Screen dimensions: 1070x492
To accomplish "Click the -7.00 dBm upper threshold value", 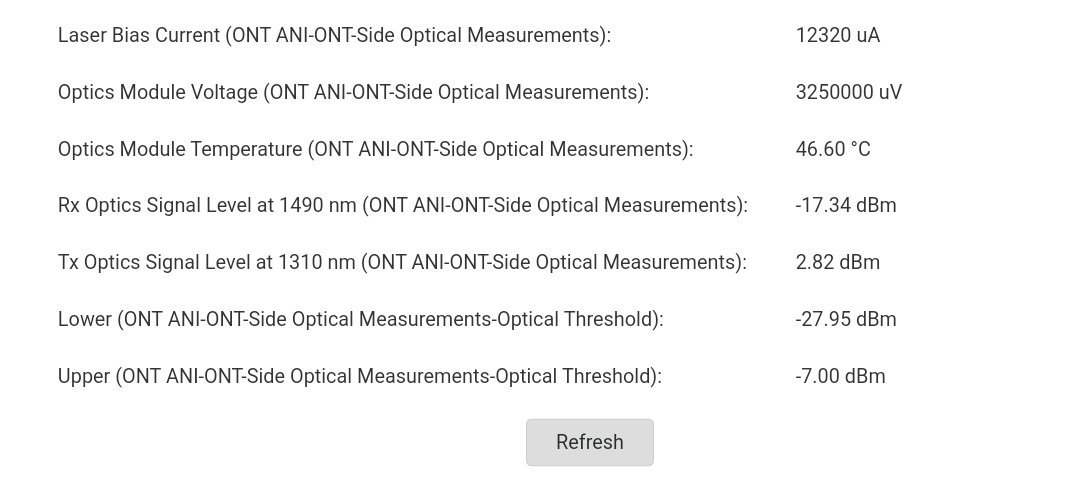I will coord(840,376).
